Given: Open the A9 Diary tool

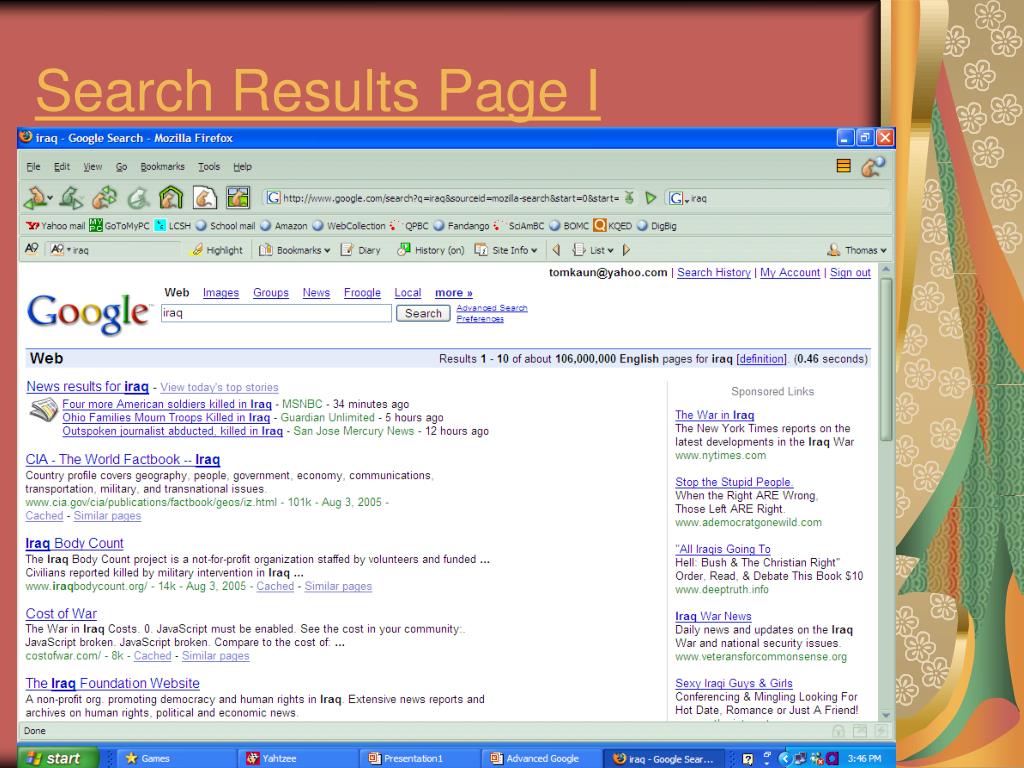Looking at the screenshot, I should 360,250.
